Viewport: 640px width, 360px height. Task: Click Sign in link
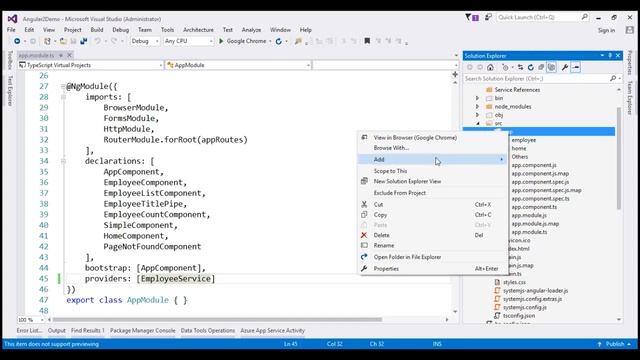click(x=606, y=30)
